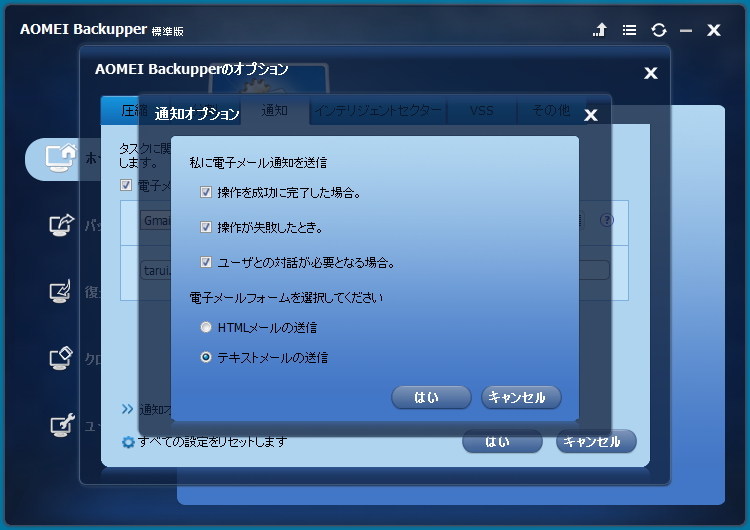Click すべての設定をリセットします link
Image resolution: width=750 pixels, height=530 pixels.
coord(212,442)
